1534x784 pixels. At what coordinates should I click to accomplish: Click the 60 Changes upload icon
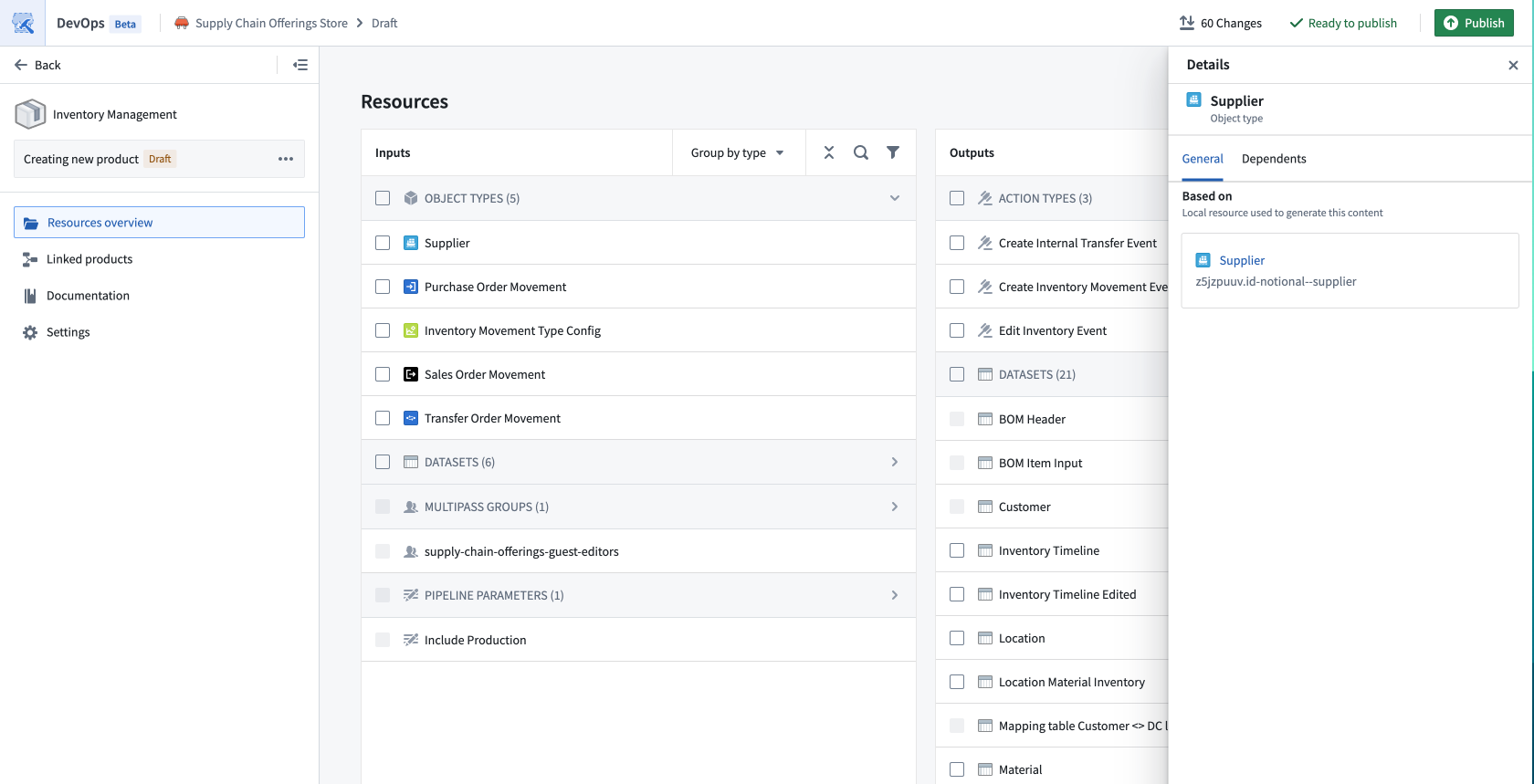point(1187,23)
